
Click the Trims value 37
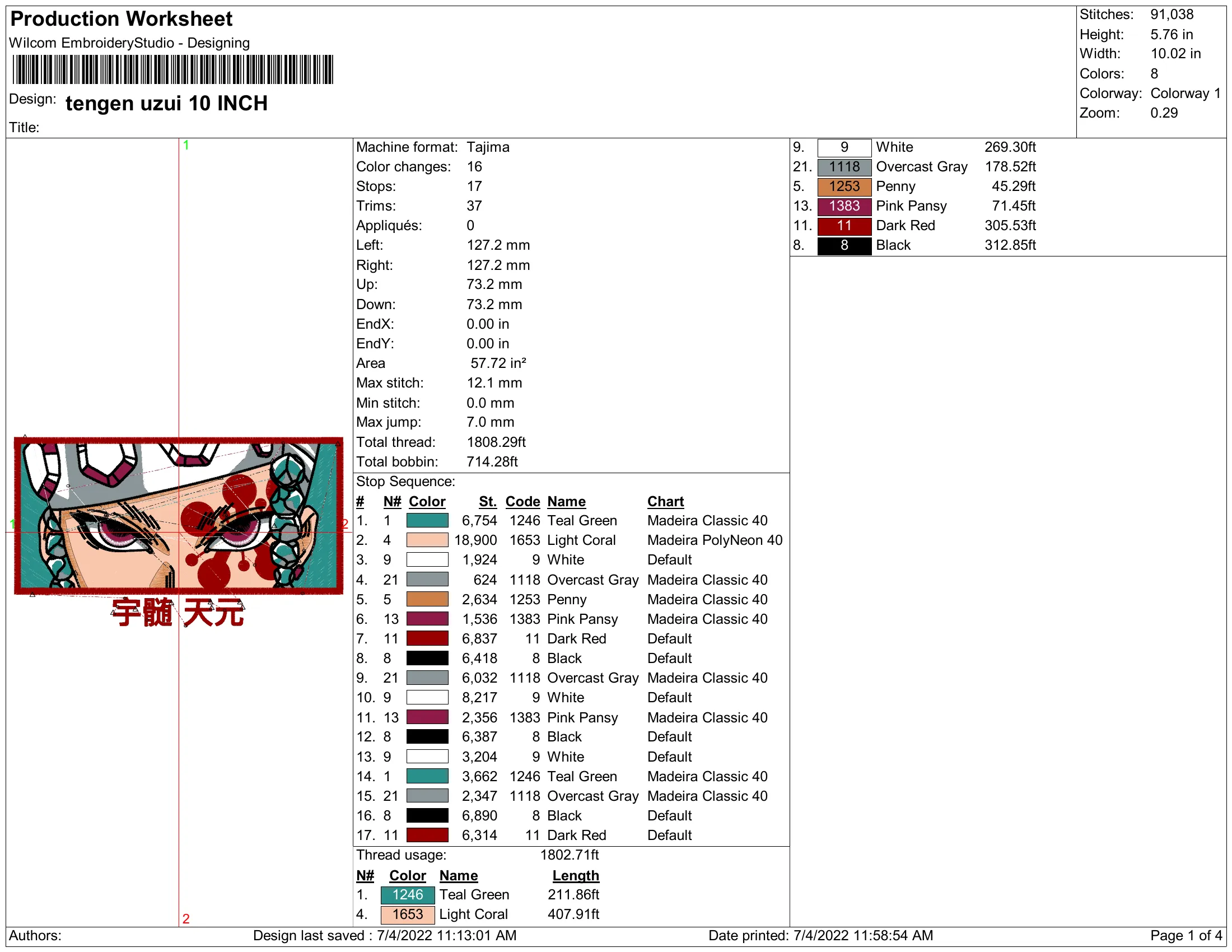click(474, 206)
